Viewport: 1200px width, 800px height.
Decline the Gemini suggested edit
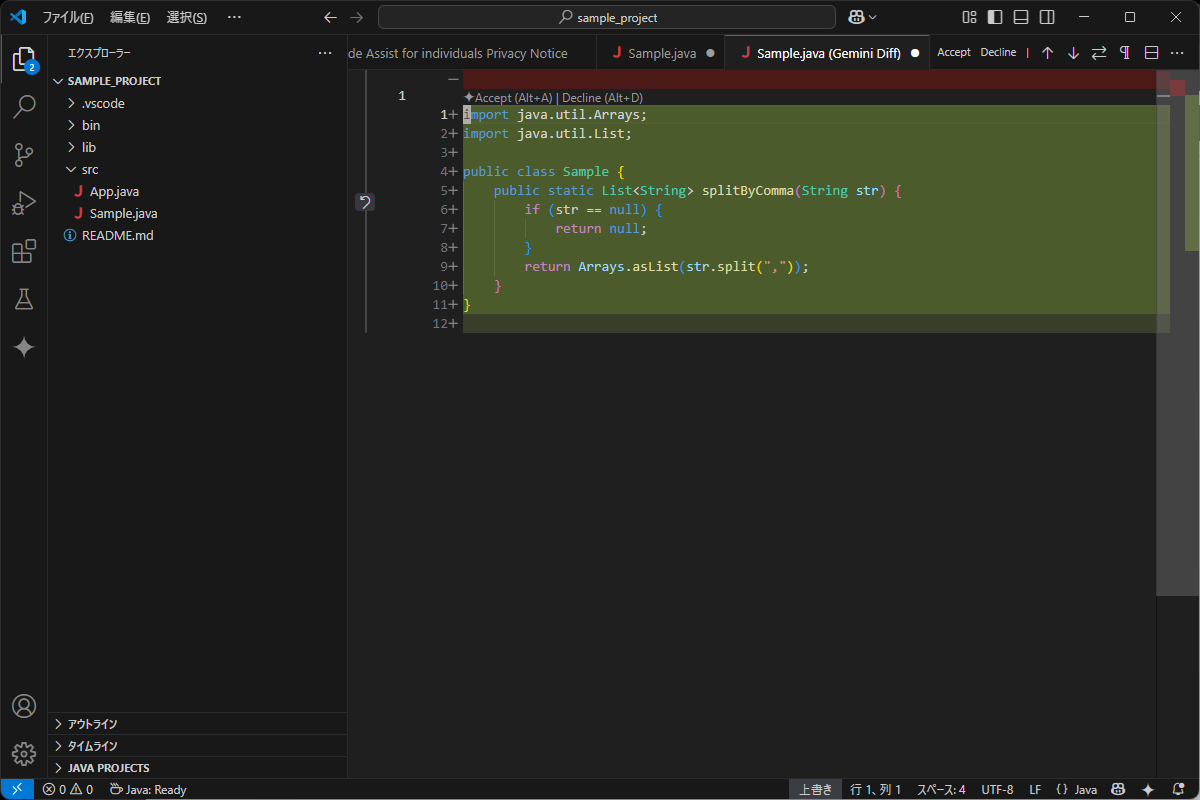(x=997, y=52)
